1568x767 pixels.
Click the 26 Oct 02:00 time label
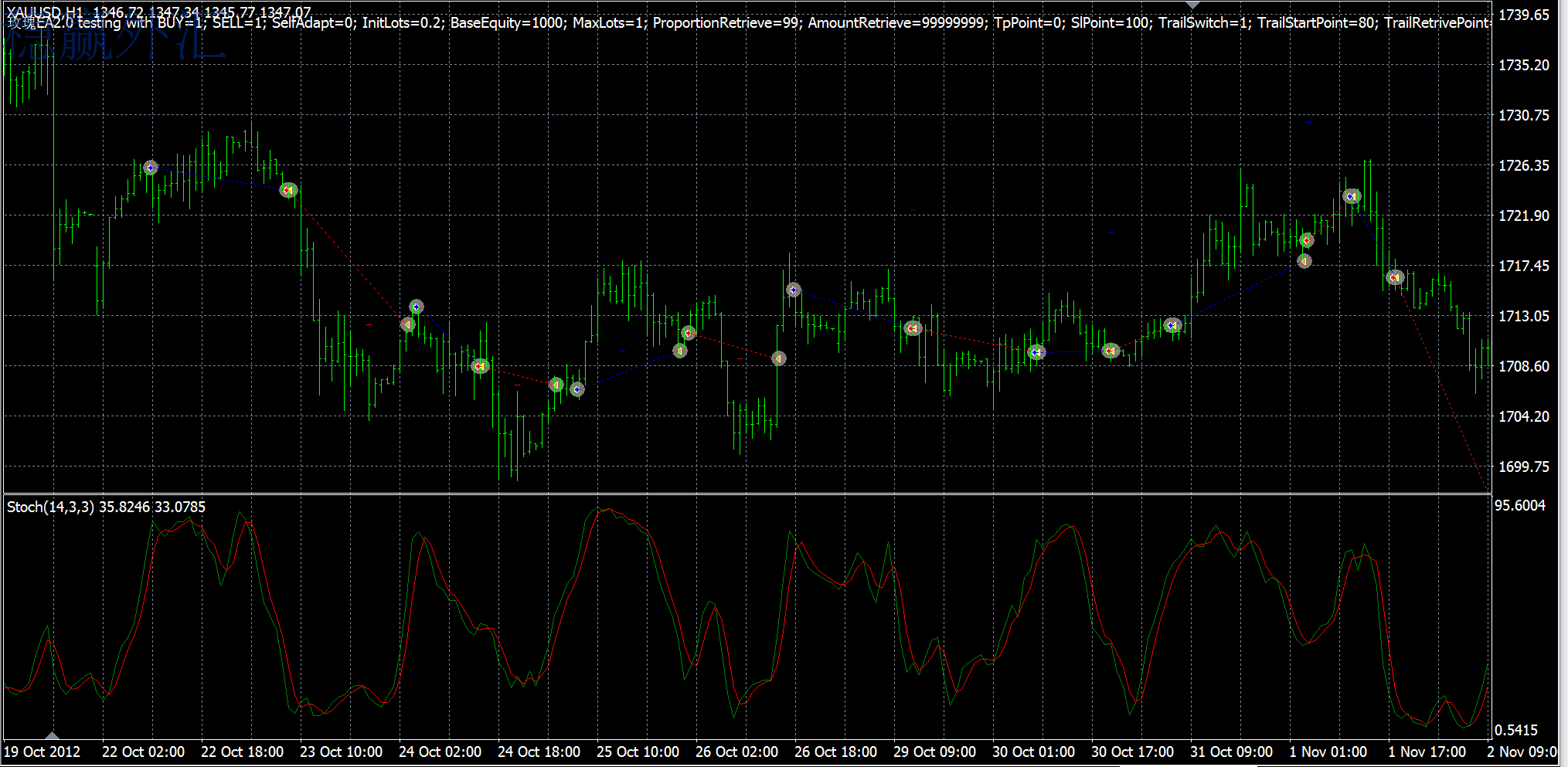pos(736,752)
